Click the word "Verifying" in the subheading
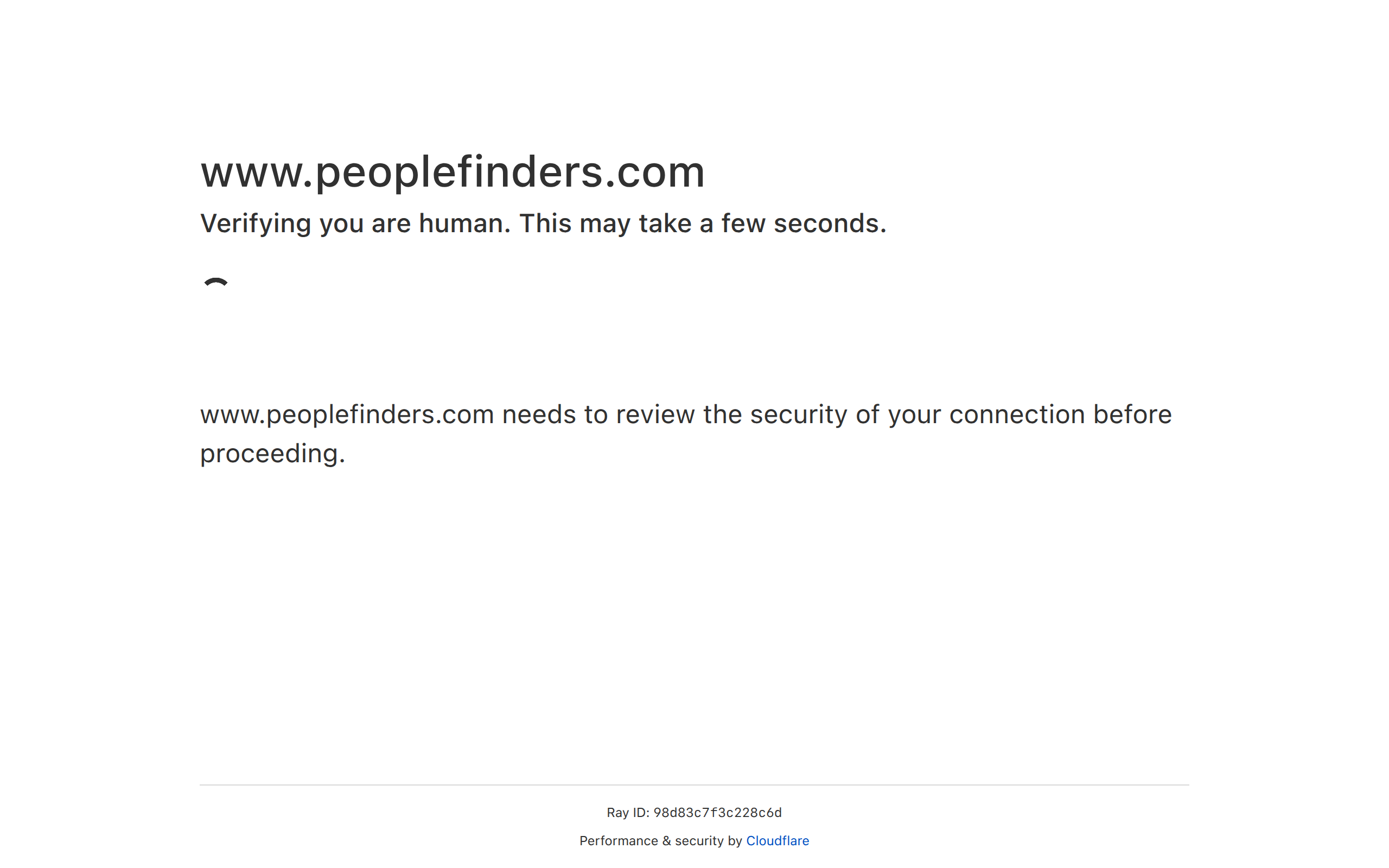The image size is (1389, 868). pyautogui.click(x=256, y=224)
